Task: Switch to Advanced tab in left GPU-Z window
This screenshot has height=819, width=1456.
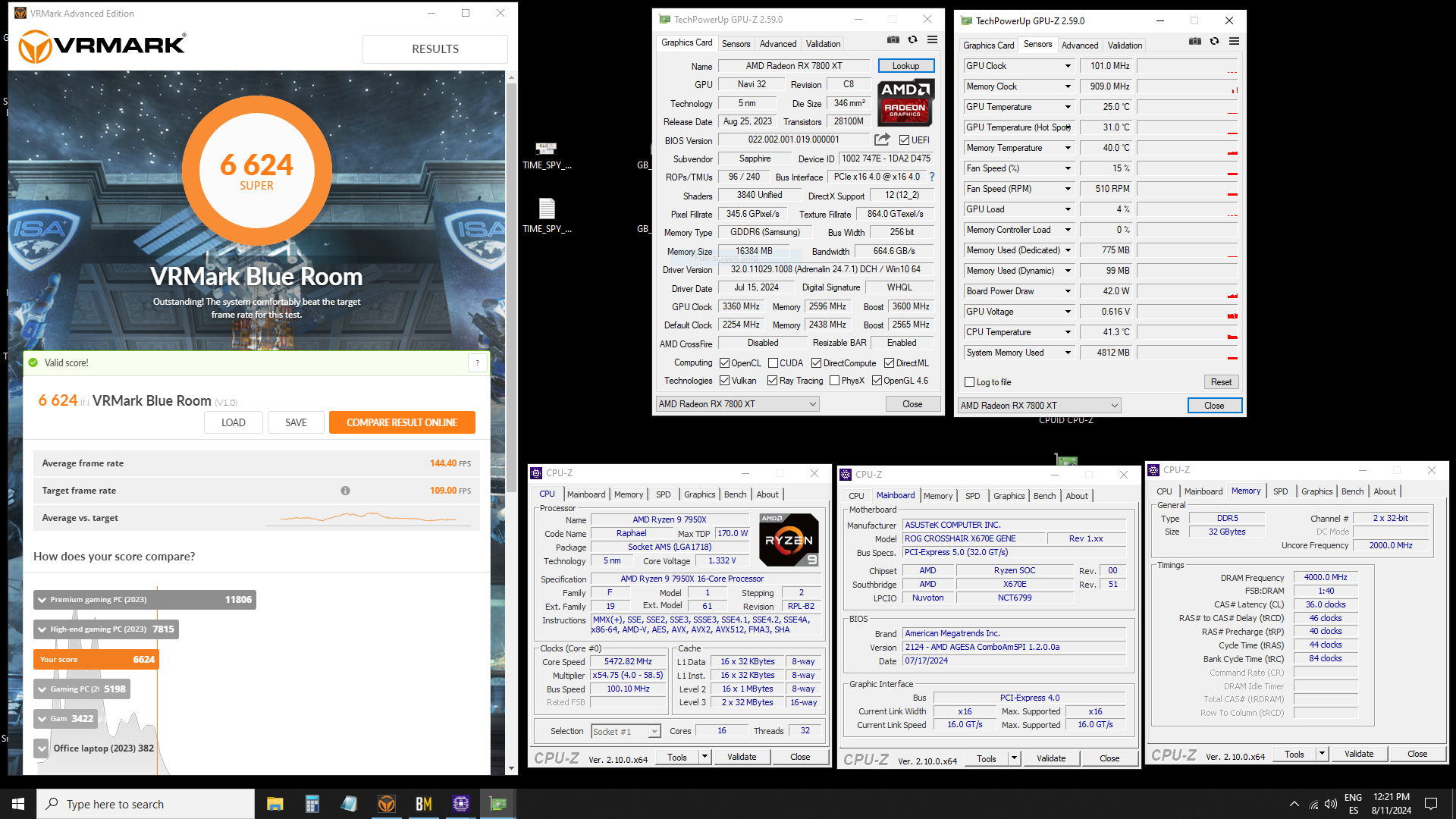Action: click(778, 44)
